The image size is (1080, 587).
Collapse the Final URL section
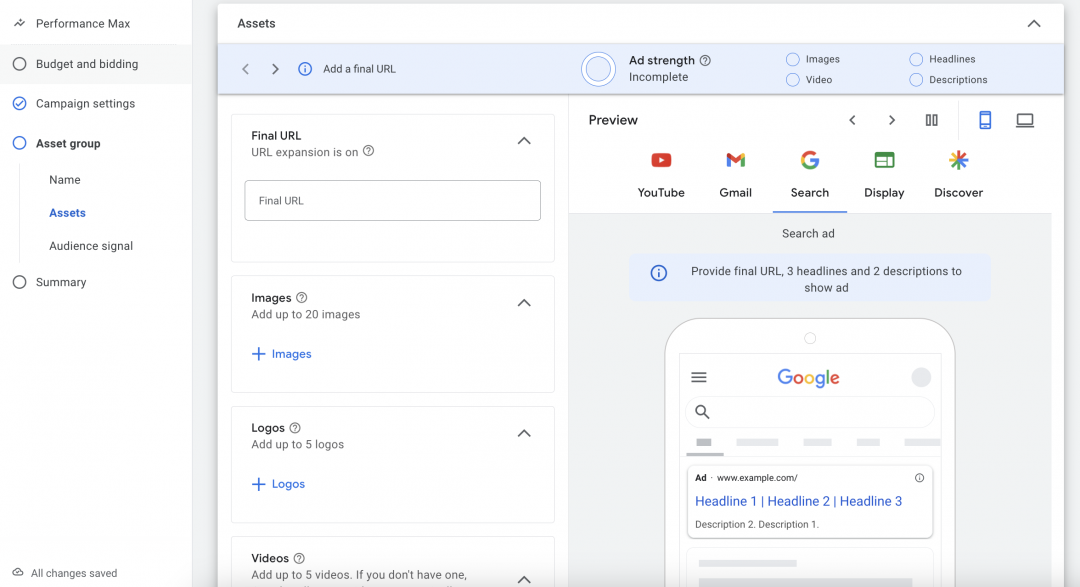point(524,141)
